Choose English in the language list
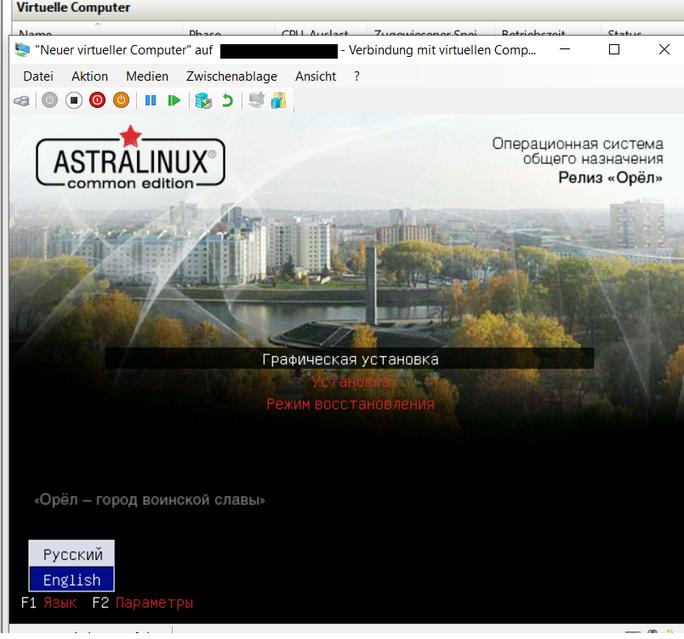Image resolution: width=684 pixels, height=639 pixels. [x=72, y=579]
